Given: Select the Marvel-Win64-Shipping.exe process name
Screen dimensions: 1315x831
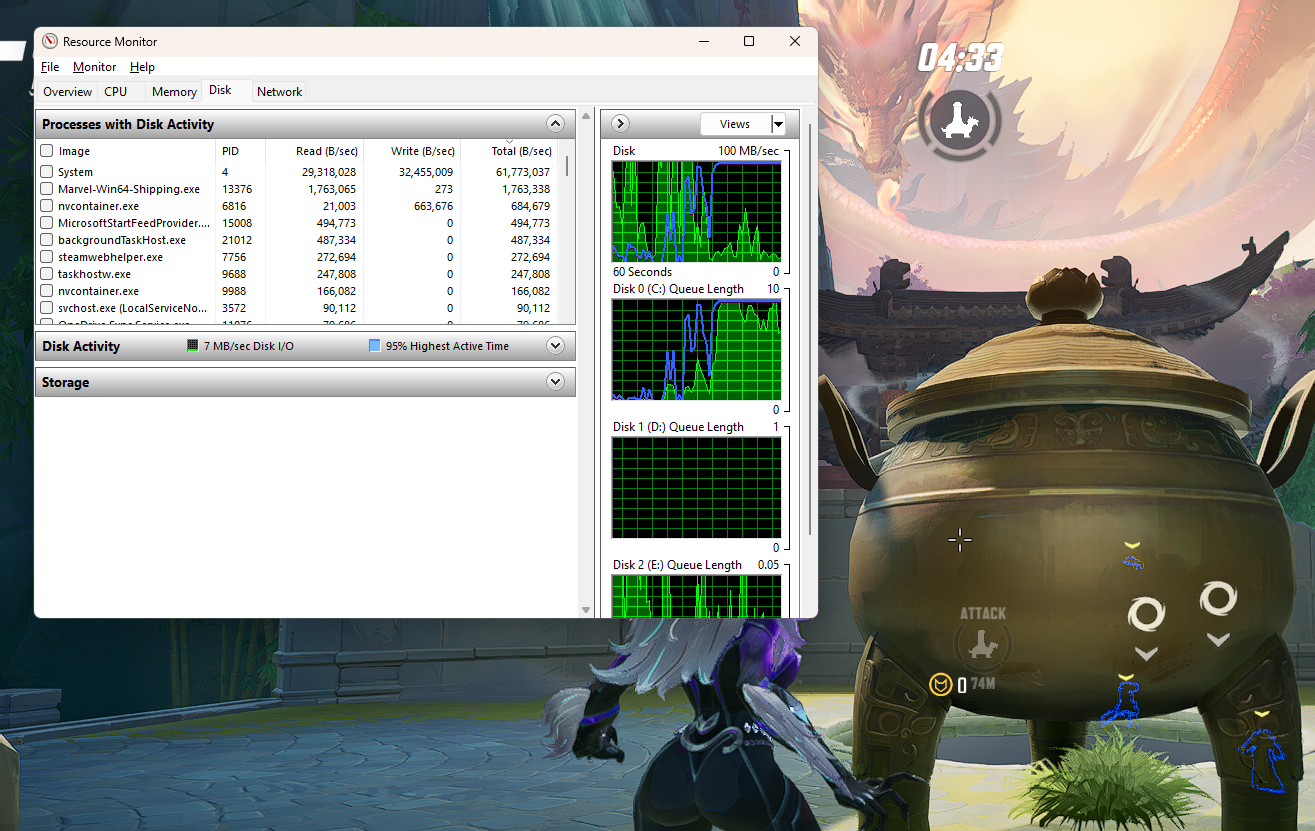Looking at the screenshot, I should tap(129, 189).
